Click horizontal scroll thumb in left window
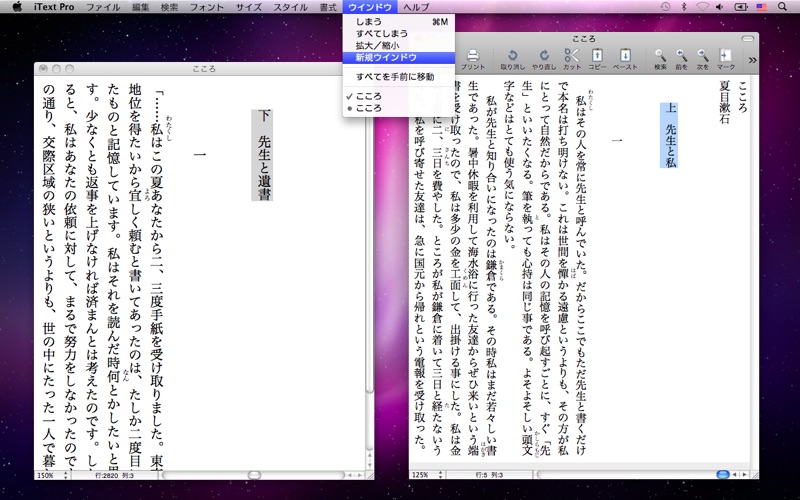 (254, 475)
